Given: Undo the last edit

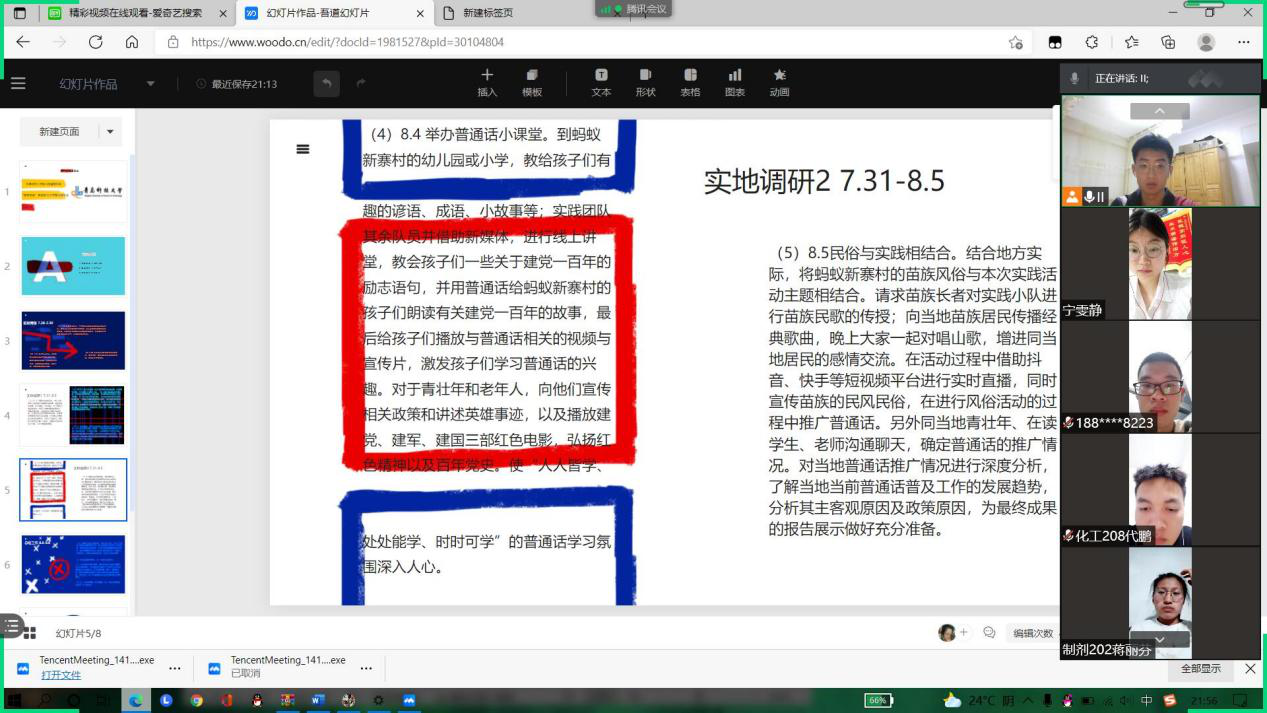Looking at the screenshot, I should (326, 84).
